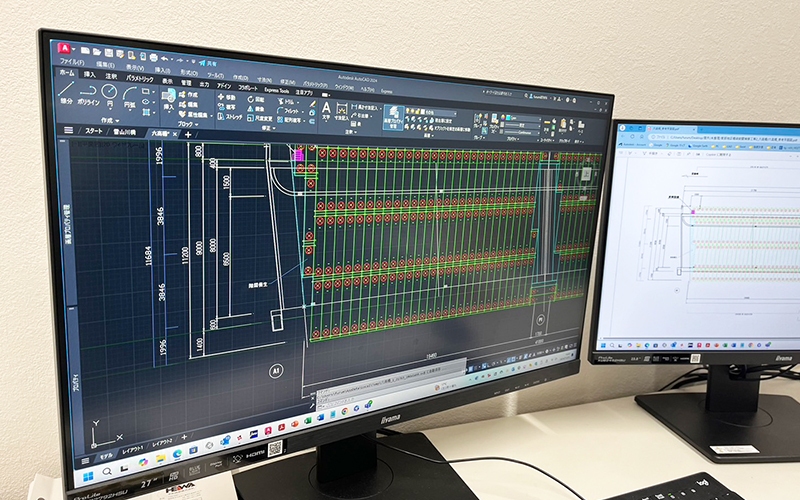Select the 円 (Circle) tool
The image size is (800, 500).
pyautogui.click(x=109, y=93)
